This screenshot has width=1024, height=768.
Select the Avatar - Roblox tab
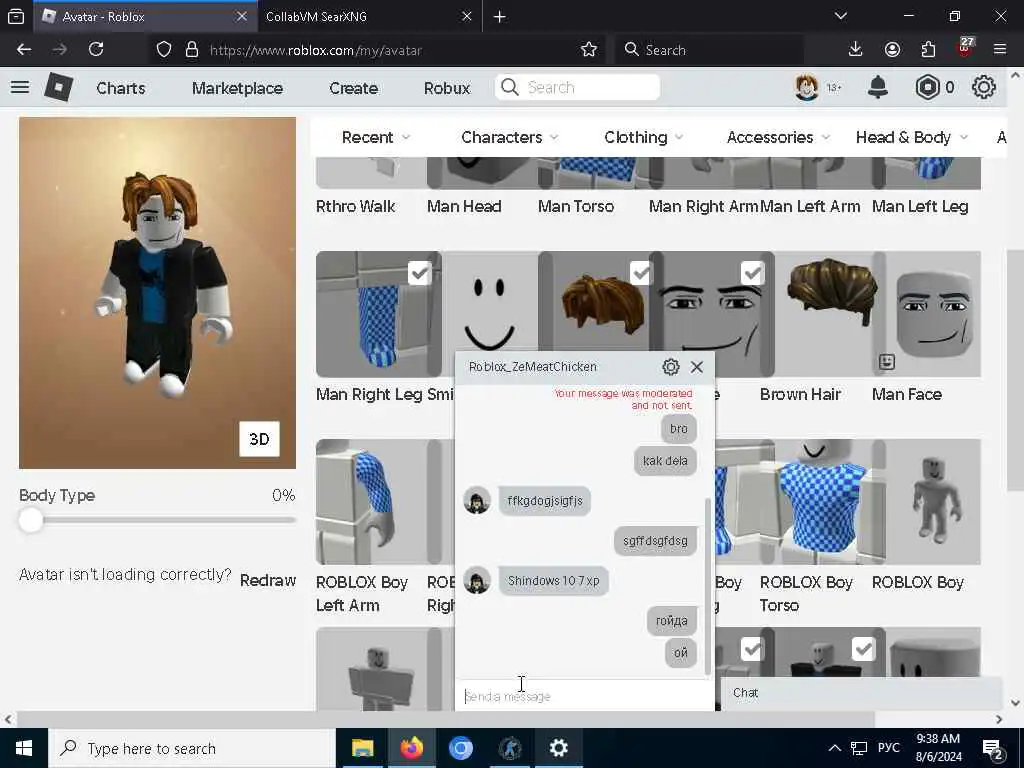(x=144, y=17)
